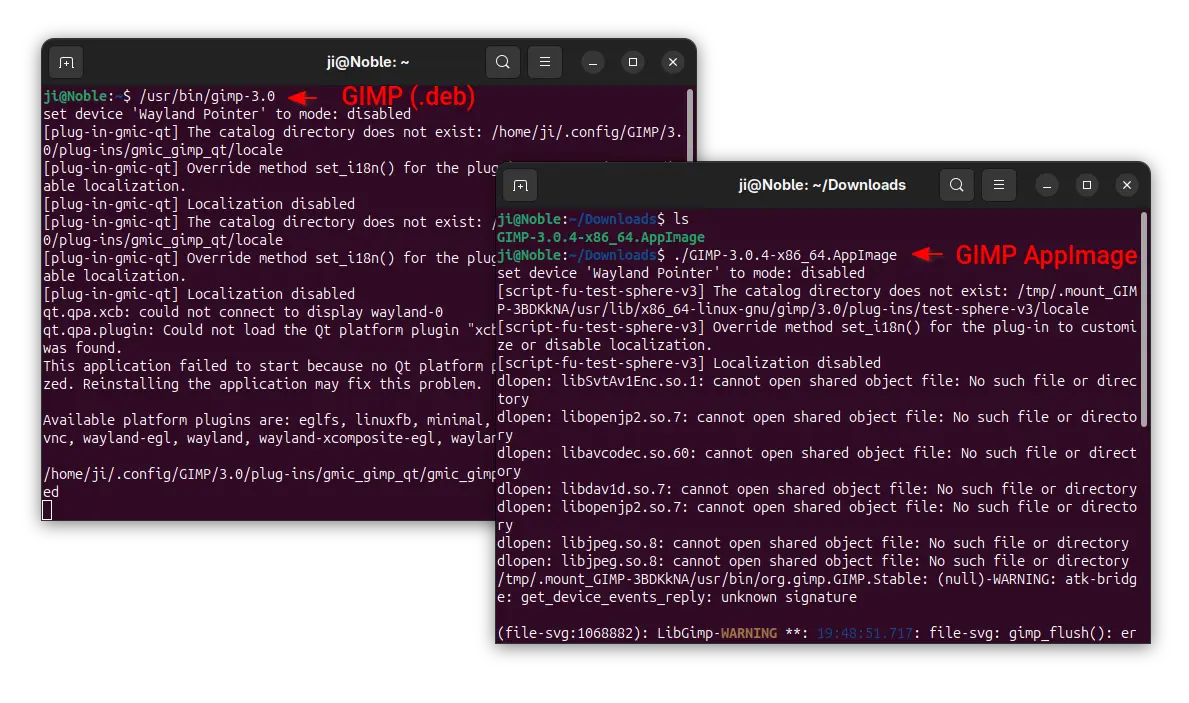Click title 'ji@Noble: ~' of back terminal
This screenshot has width=1189, height=703.
point(368,62)
